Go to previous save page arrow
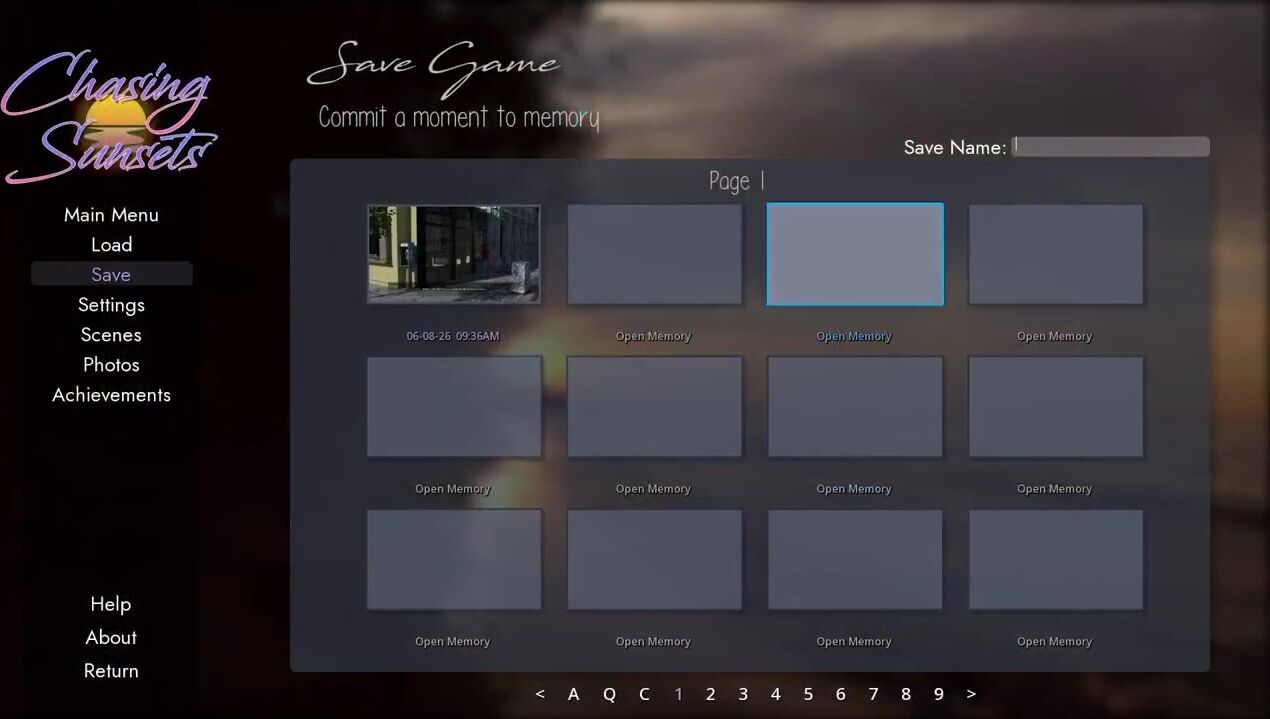This screenshot has width=1270, height=719. pos(540,694)
